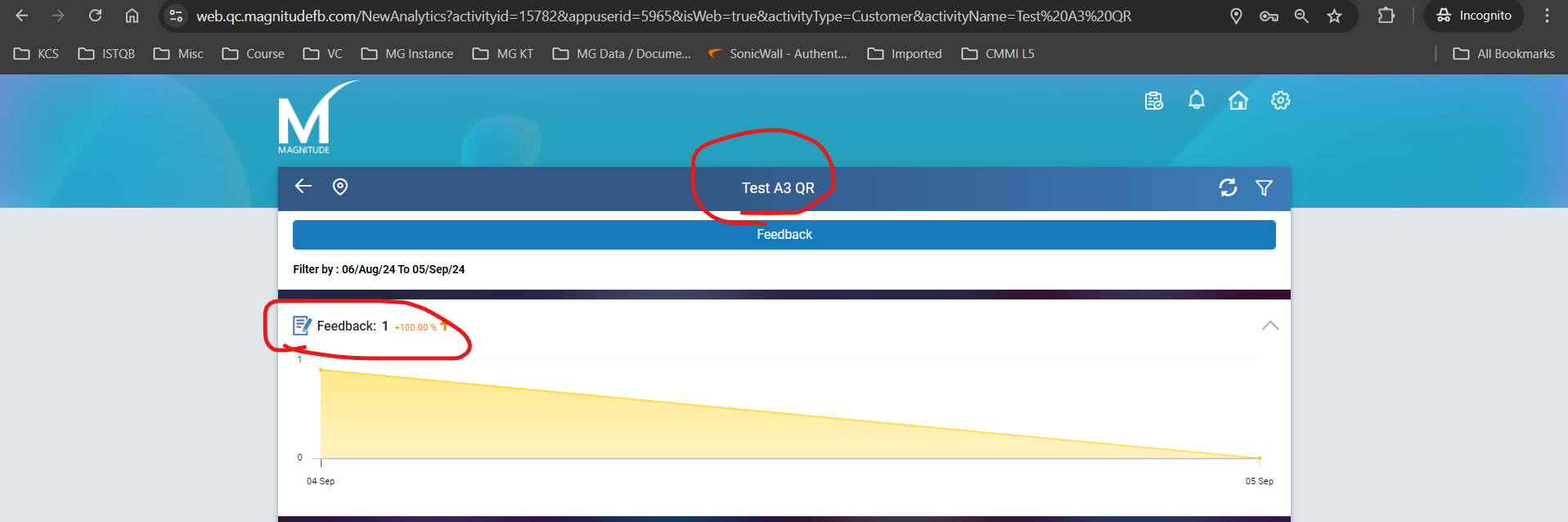Open the CMMI L5 bookmark folder
This screenshot has width=1568, height=522.
coord(998,54)
